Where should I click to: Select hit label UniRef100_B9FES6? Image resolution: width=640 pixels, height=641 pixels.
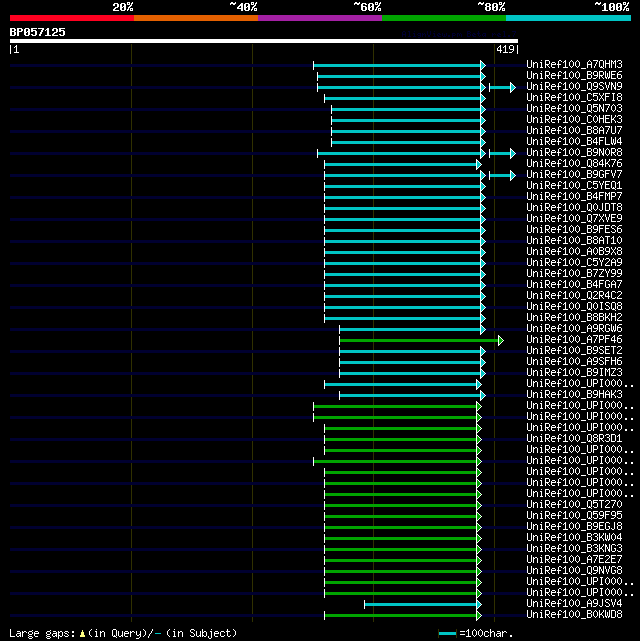tap(574, 230)
